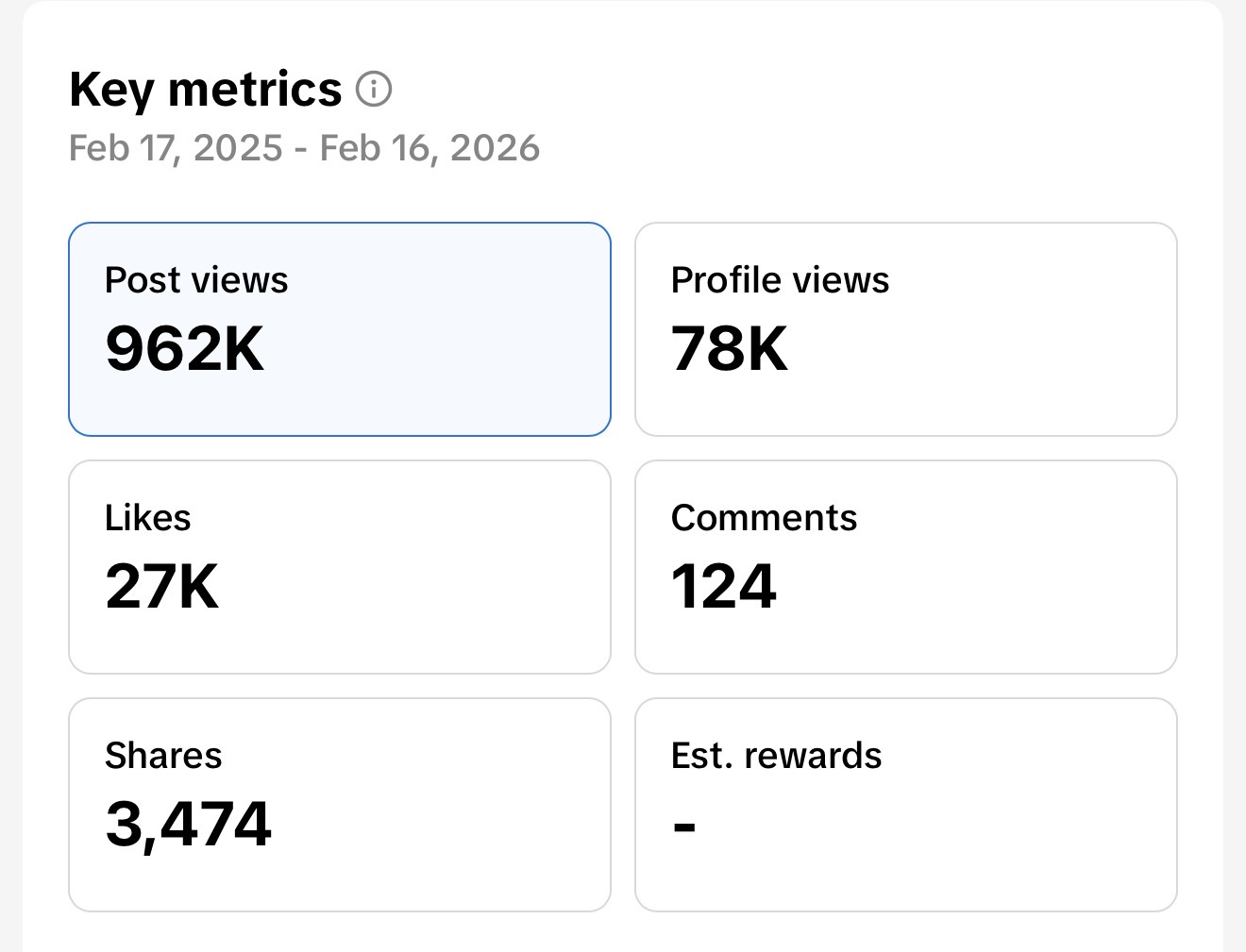Select the Est. rewards card
The width and height of the screenshot is (1246, 952).
pos(905,804)
